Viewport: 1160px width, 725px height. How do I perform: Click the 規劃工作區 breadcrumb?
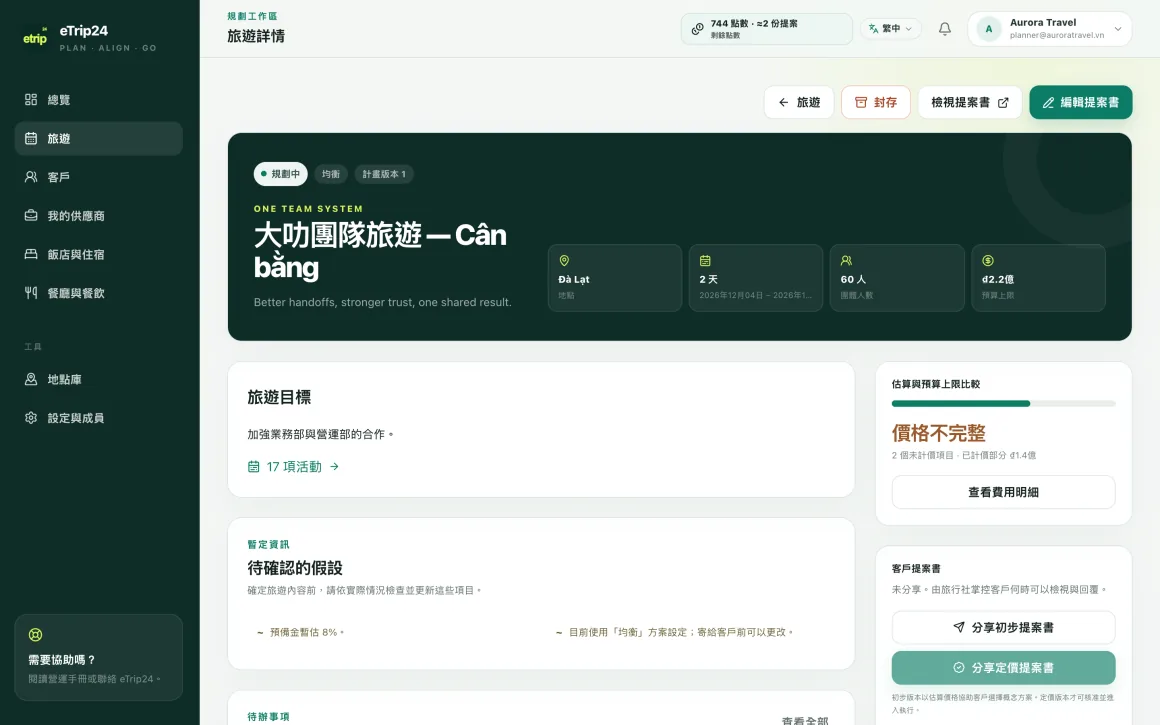tap(252, 16)
